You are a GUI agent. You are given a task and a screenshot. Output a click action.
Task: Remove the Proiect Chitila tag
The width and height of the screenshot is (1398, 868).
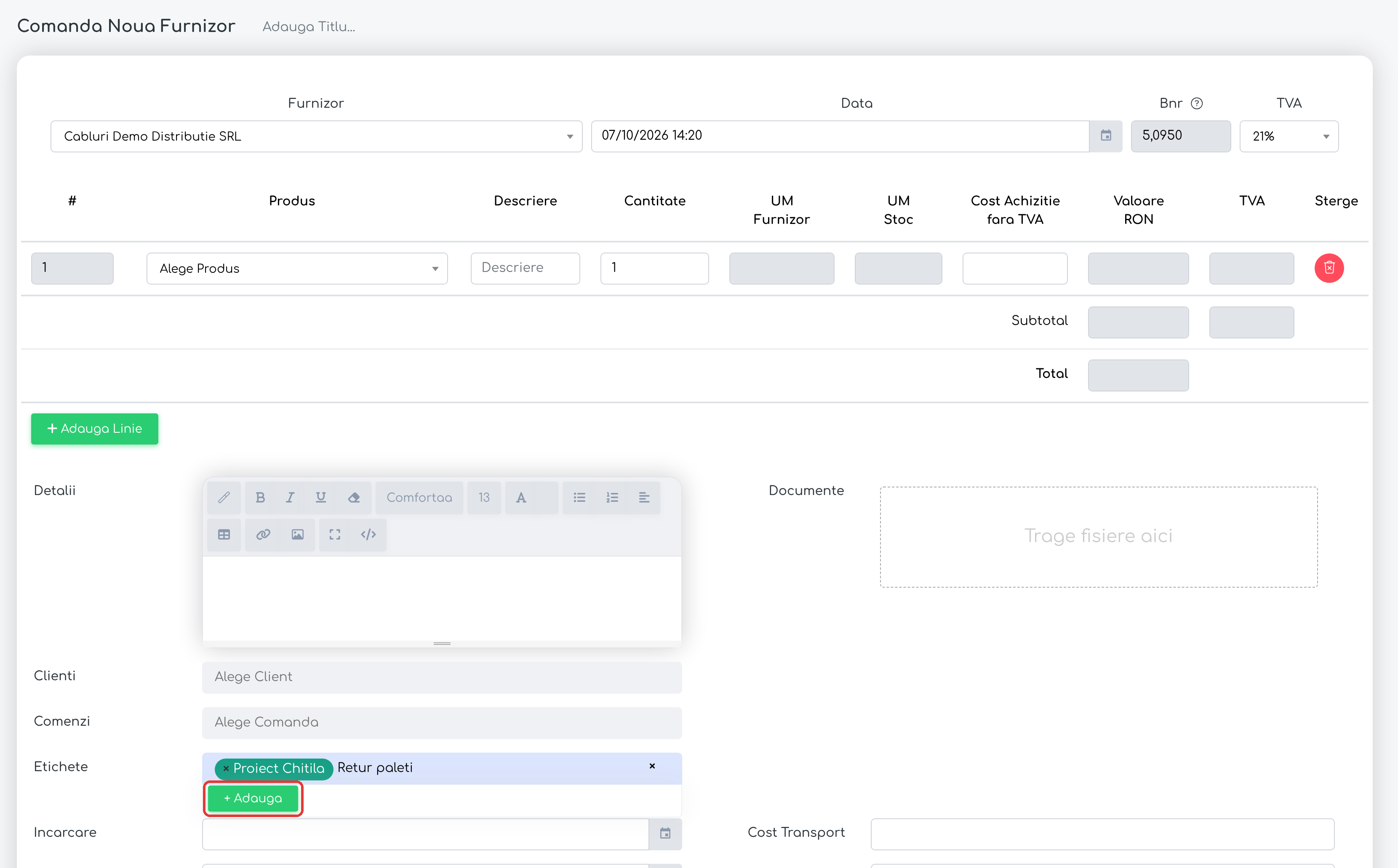226,768
